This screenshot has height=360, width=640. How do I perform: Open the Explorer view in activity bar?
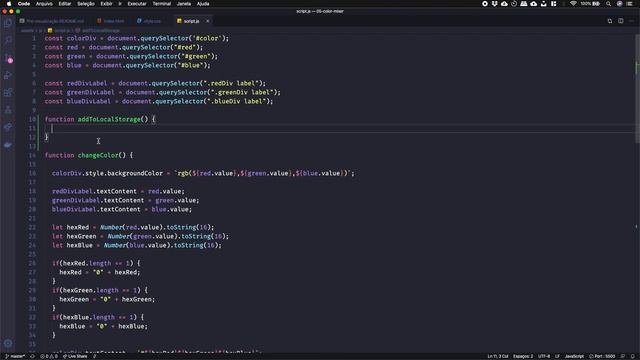click(x=8, y=23)
